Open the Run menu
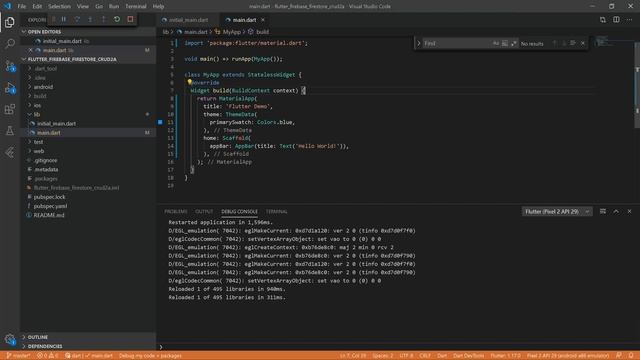This screenshot has height=360, width=640. pos(114,6)
